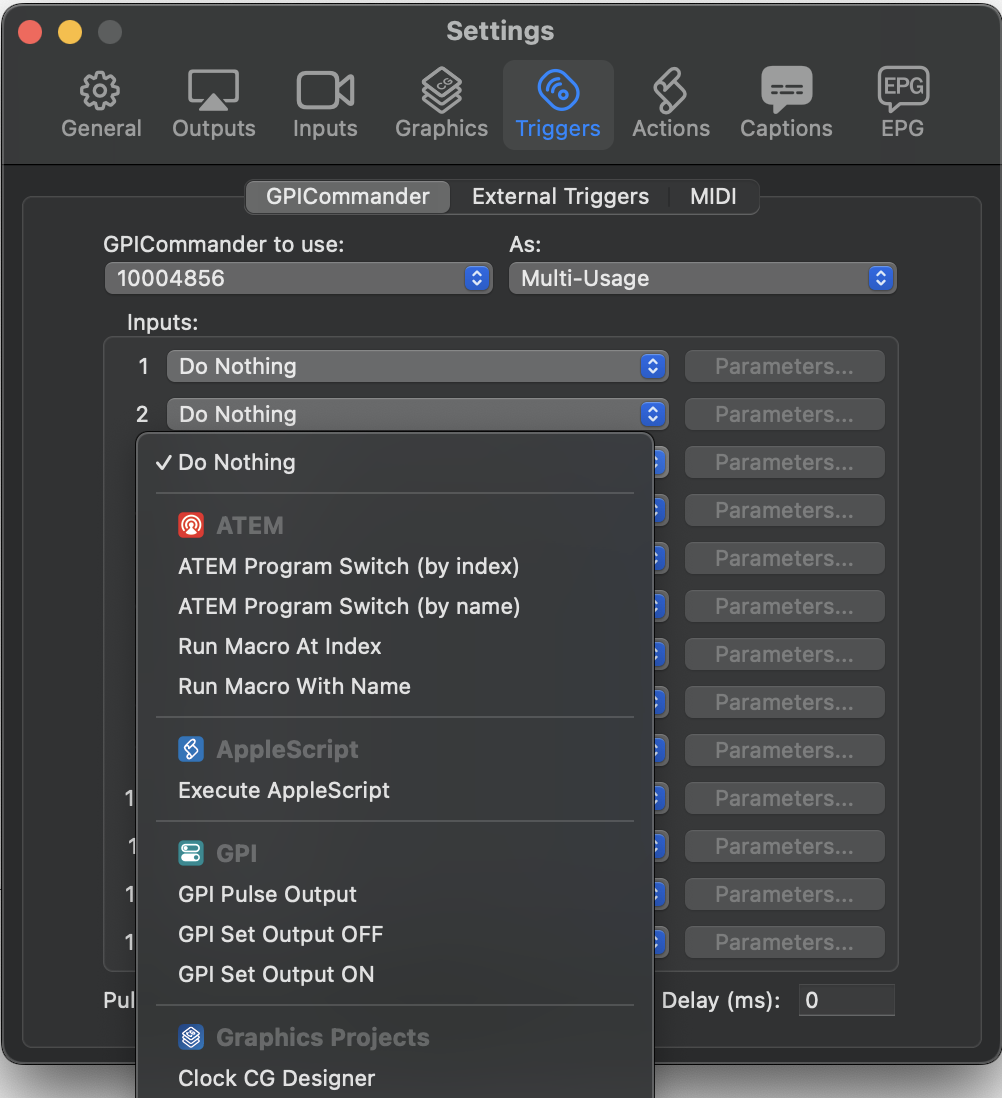Close the Settings window
The width and height of the screenshot is (1002, 1098).
30,32
